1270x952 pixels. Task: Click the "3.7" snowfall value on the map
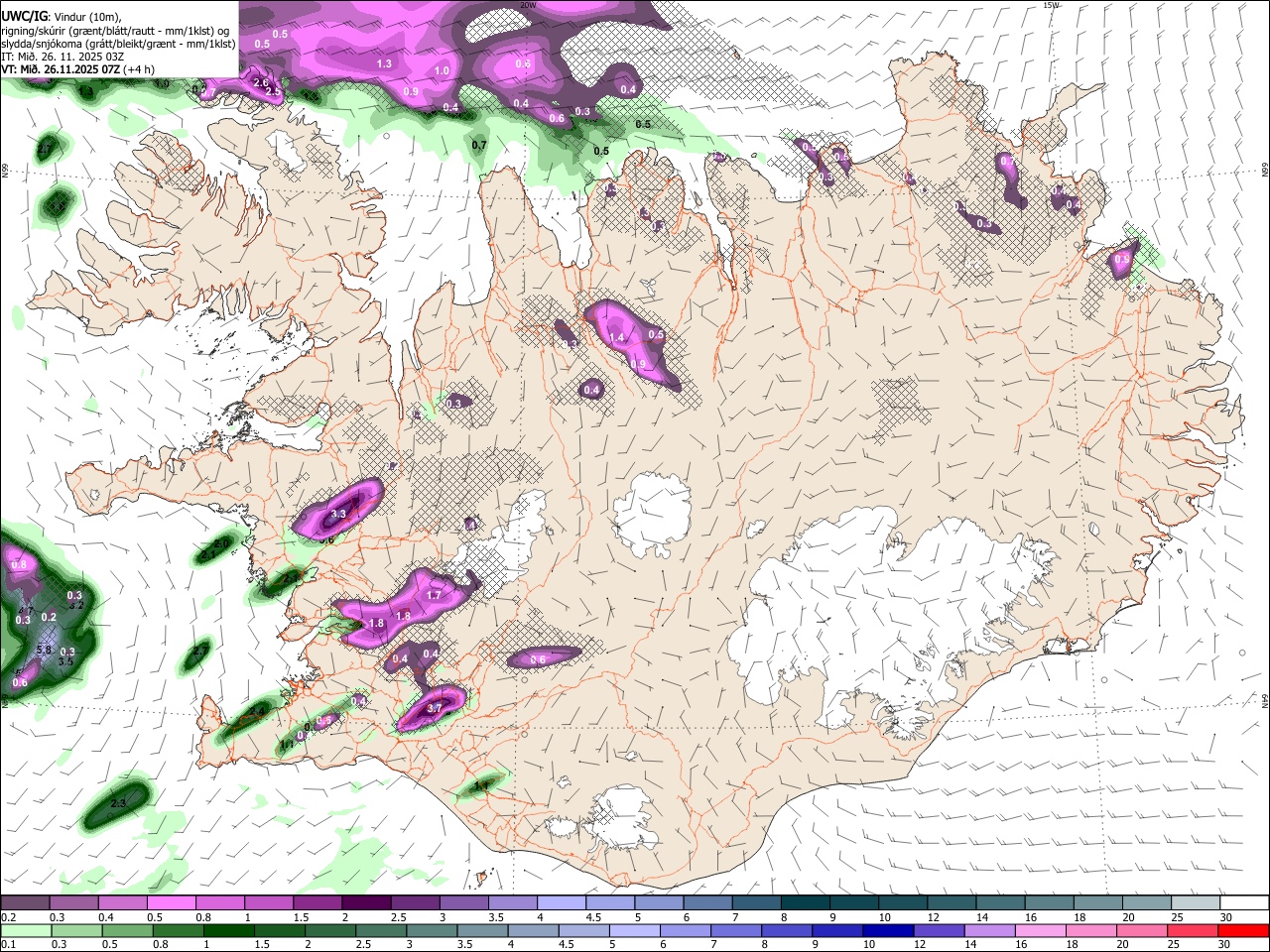[x=434, y=709]
